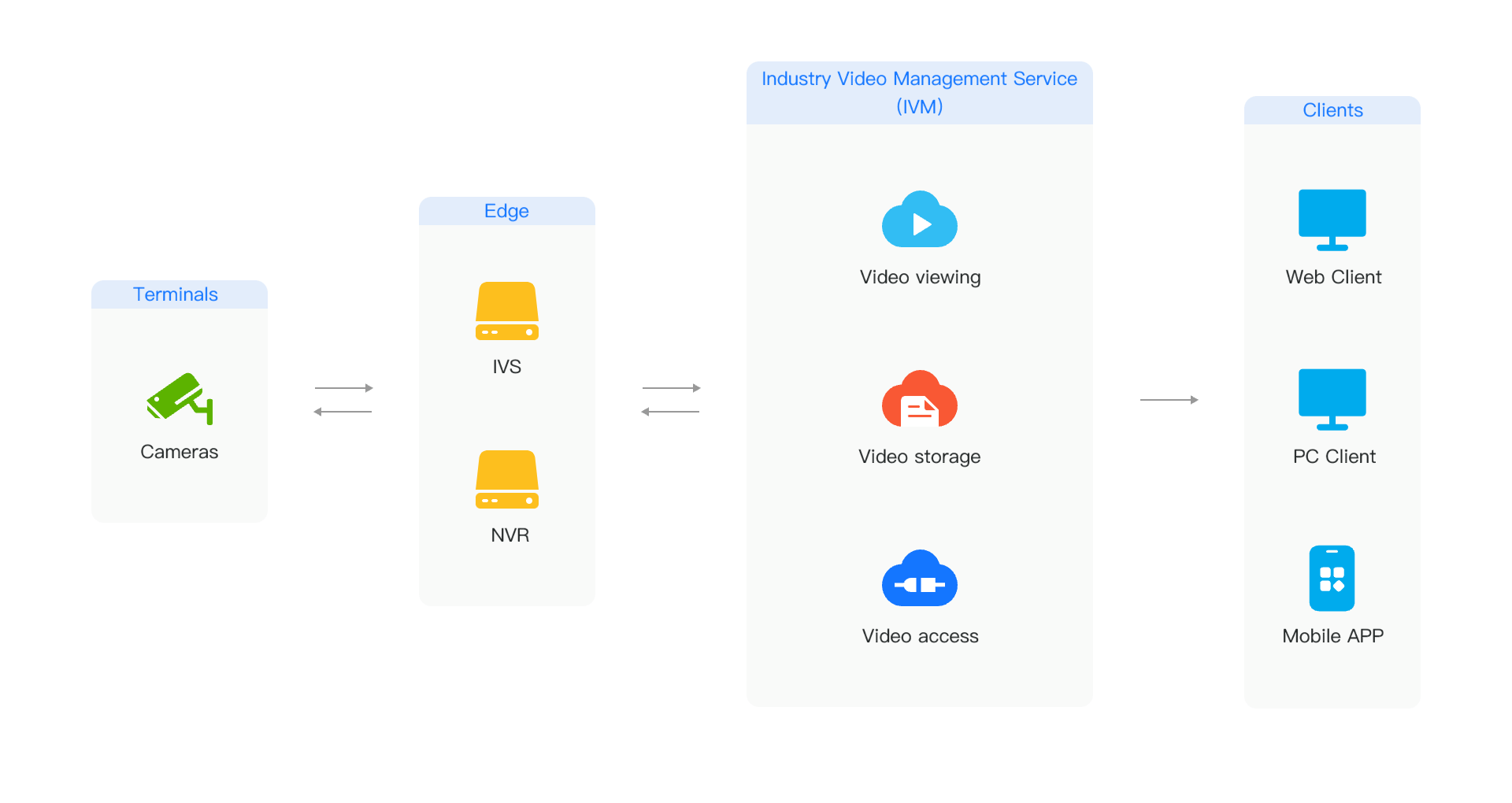This screenshot has width=1512, height=803.
Task: Click the arrow between Terminals and Edge
Action: pyautogui.click(x=344, y=399)
